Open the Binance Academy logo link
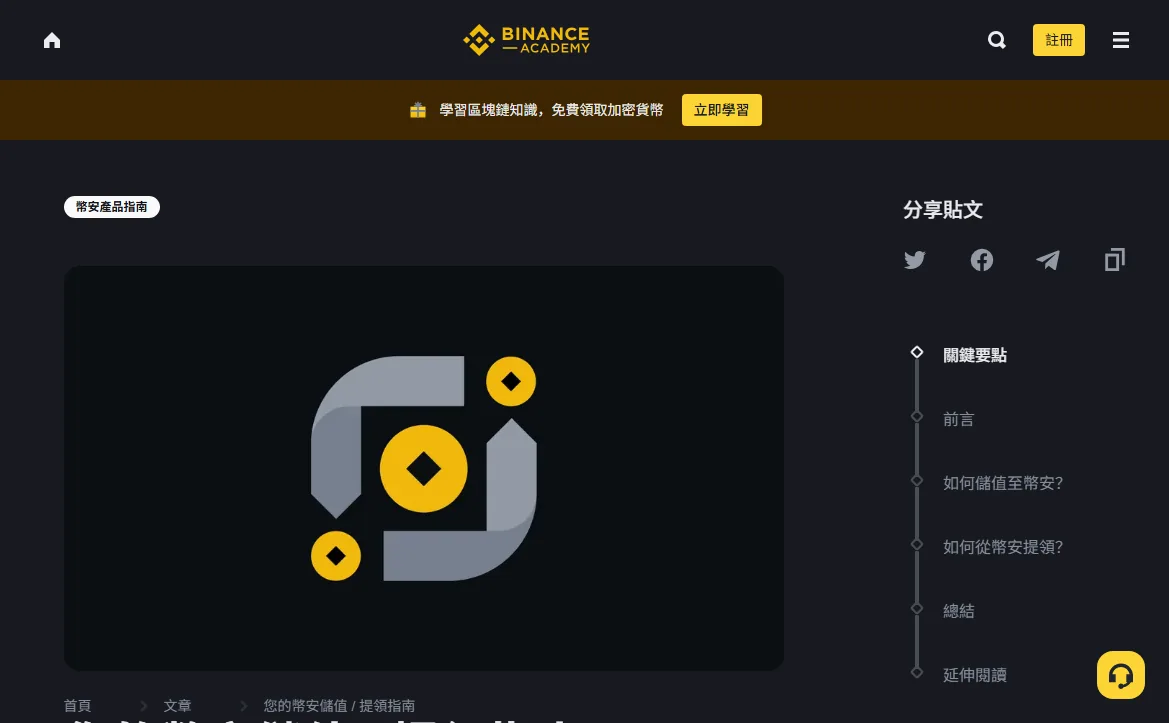 (x=526, y=40)
